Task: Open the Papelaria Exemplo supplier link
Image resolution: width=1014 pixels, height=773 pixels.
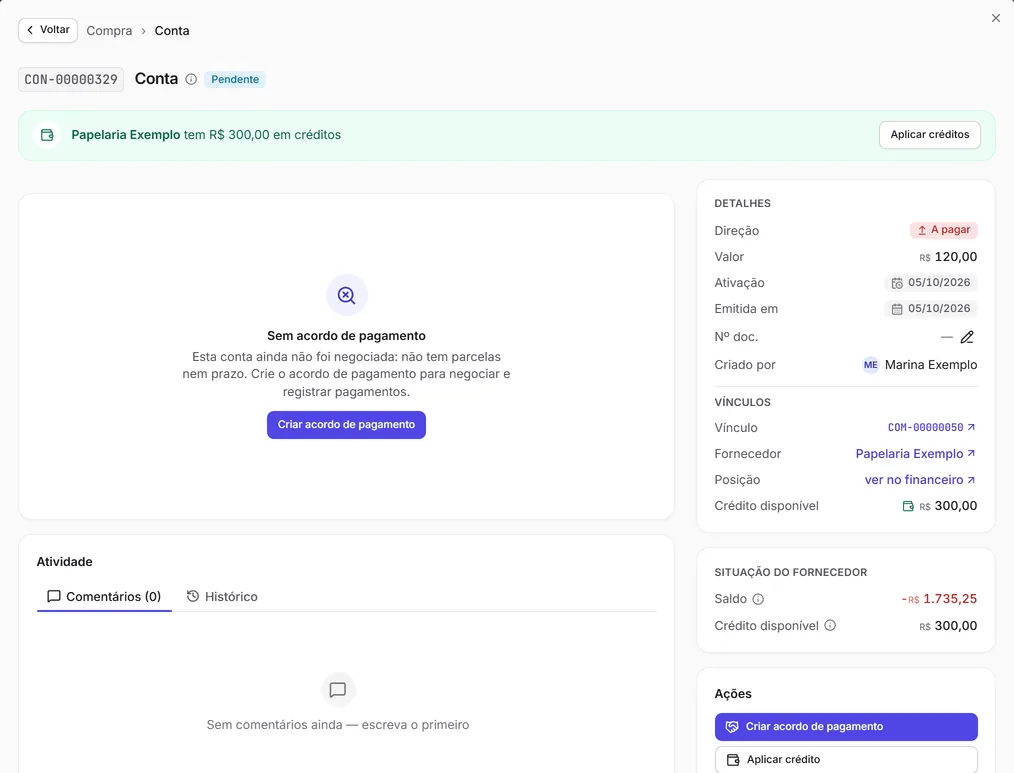Action: coord(915,454)
